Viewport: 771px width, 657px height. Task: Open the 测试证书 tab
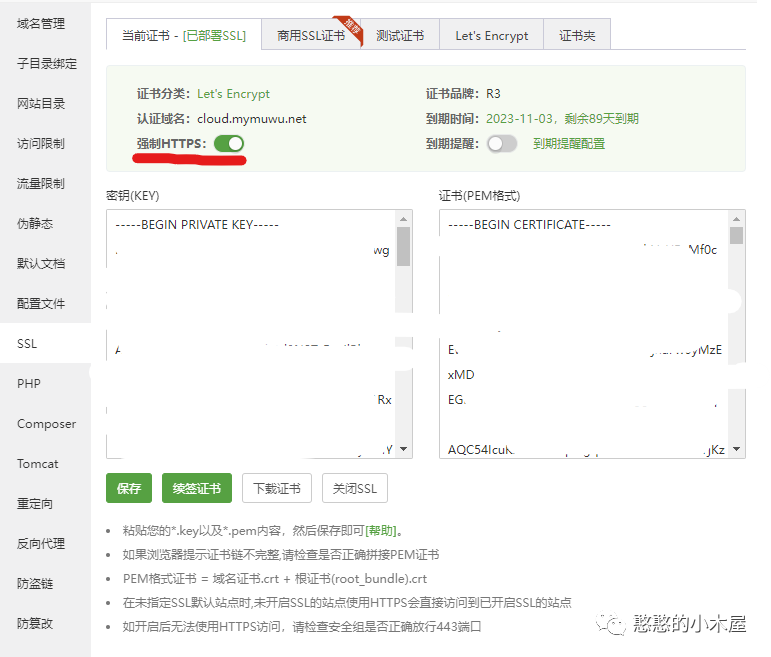click(400, 35)
